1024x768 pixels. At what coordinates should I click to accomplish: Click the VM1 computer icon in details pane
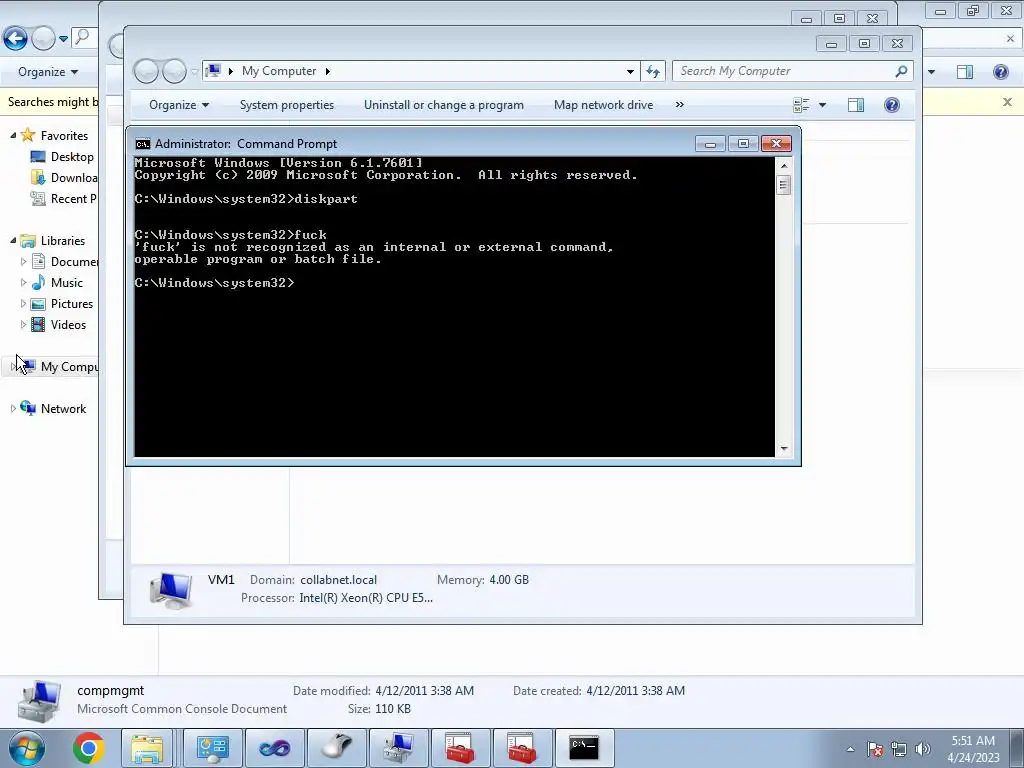point(170,590)
